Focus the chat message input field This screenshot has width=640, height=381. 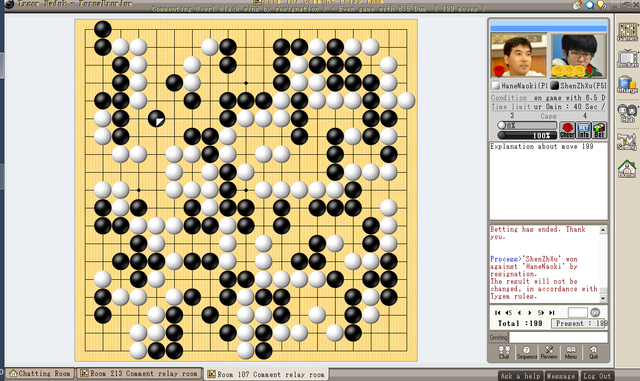(x=558, y=337)
